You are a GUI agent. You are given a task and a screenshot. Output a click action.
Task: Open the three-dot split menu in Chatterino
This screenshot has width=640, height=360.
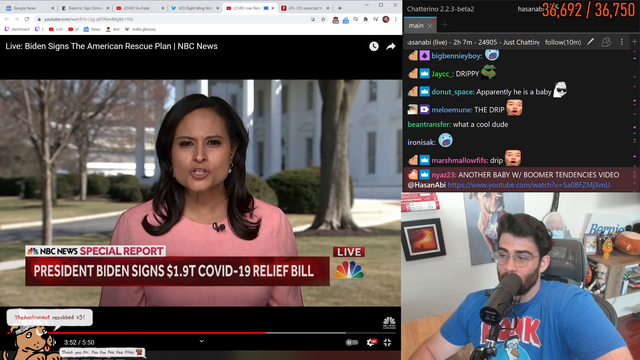(622, 42)
